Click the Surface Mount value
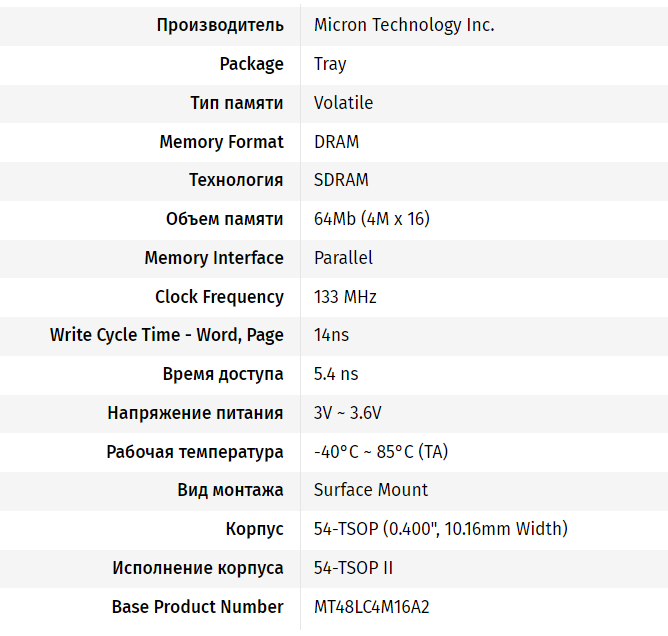 coord(371,490)
